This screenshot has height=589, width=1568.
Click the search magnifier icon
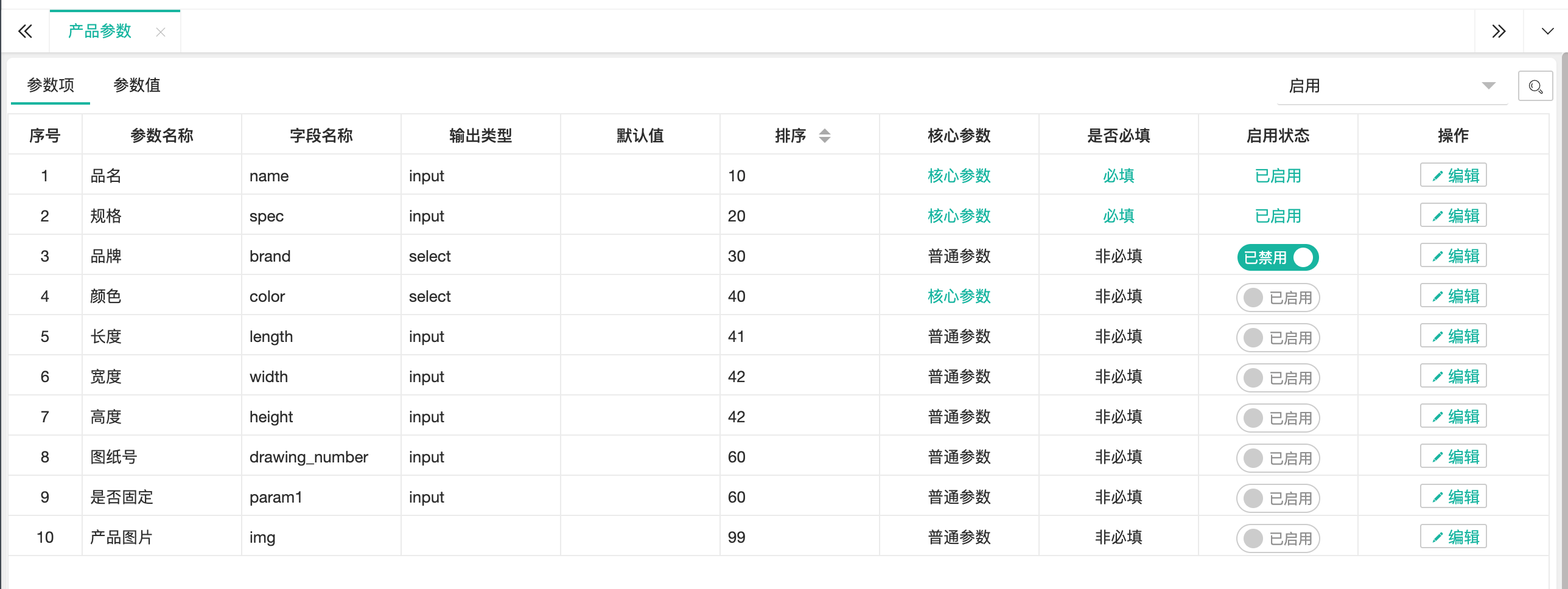(x=1535, y=86)
